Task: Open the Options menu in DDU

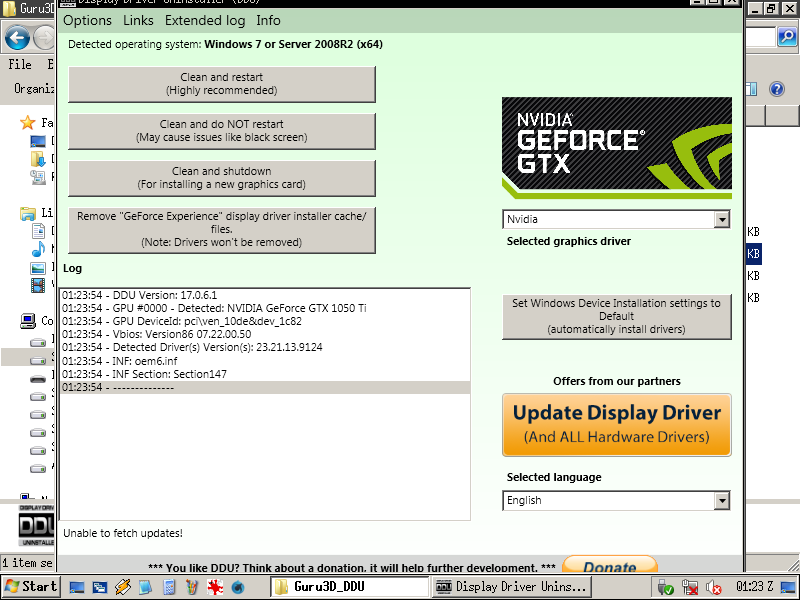Action: point(87,20)
